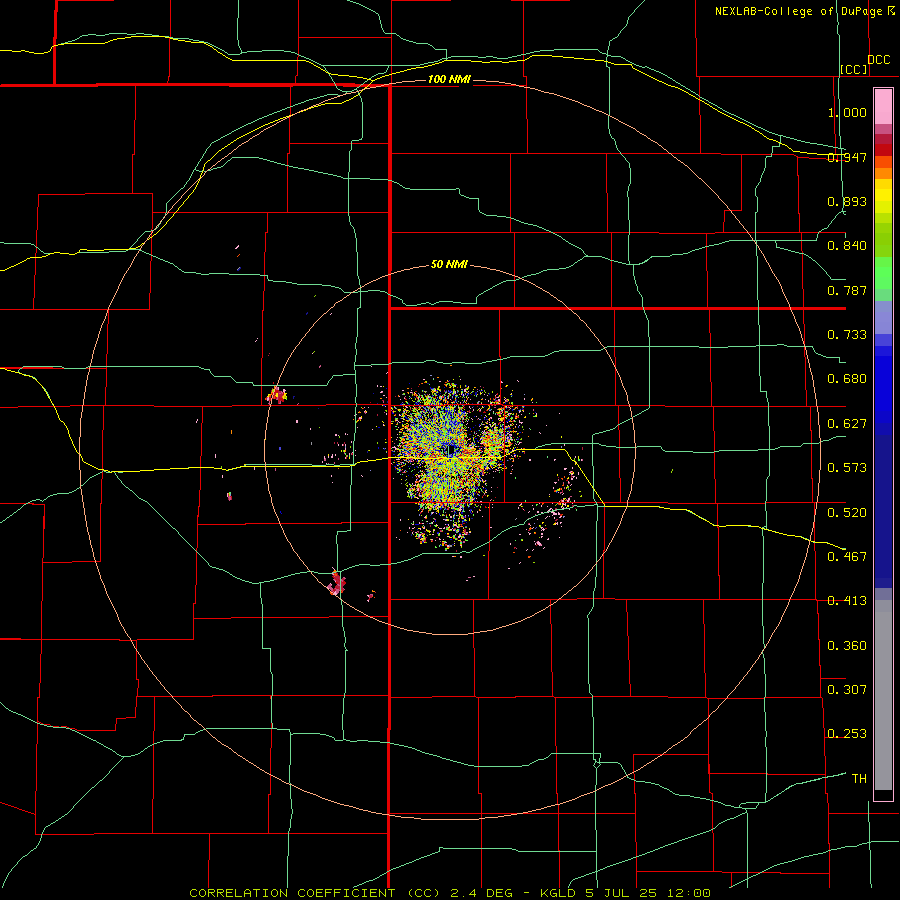Click the 50 NMI range ring label
The image size is (900, 900).
click(x=449, y=265)
